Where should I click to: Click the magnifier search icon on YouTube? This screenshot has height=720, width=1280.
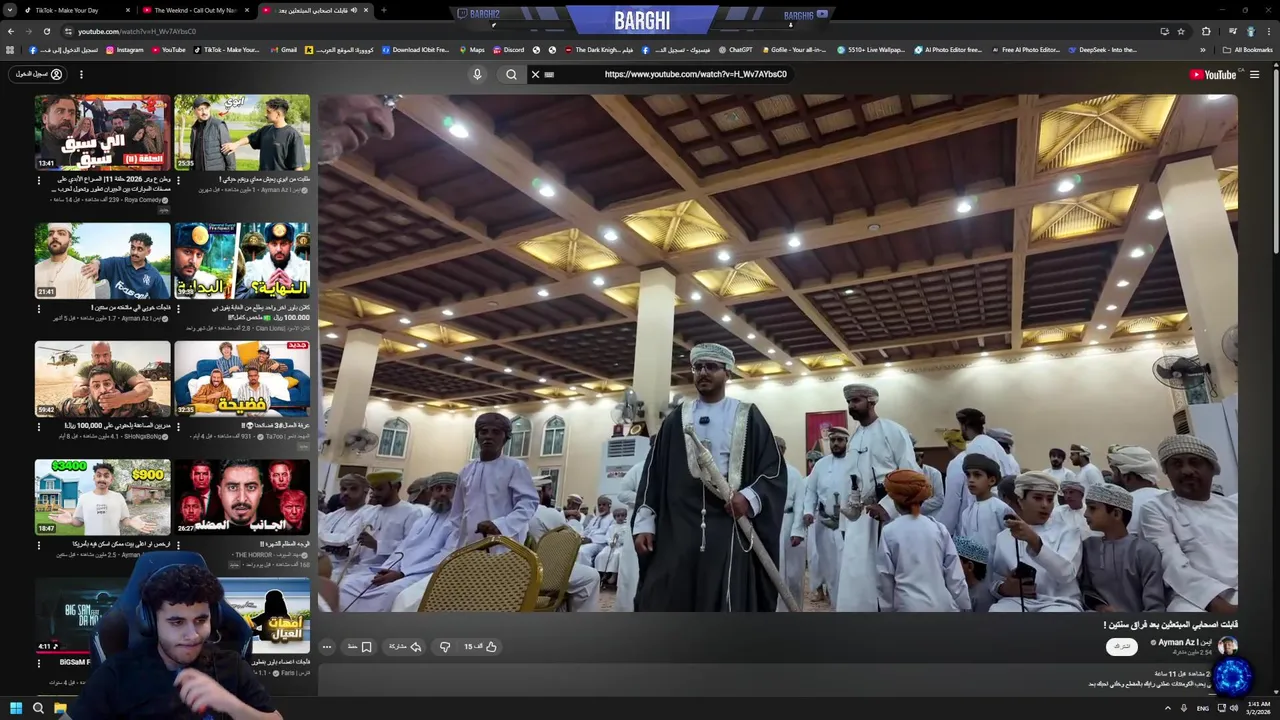tap(511, 74)
